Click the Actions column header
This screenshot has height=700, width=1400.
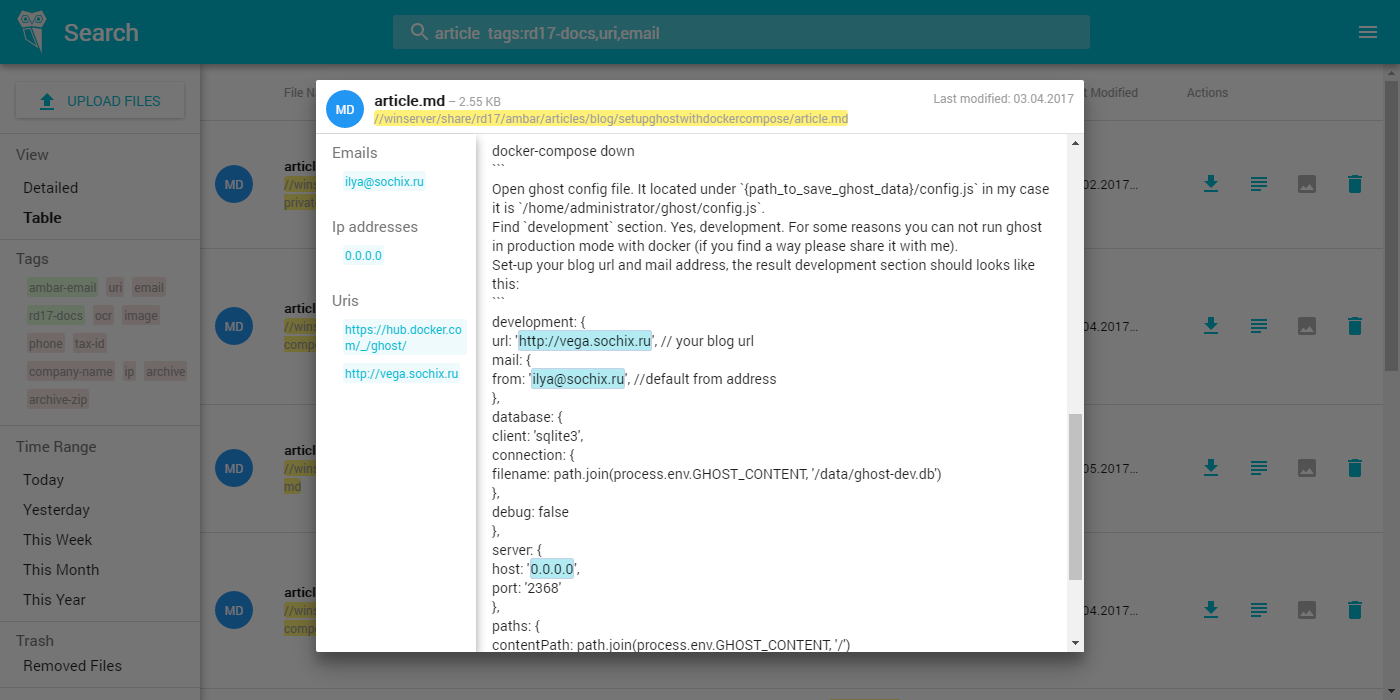pyautogui.click(x=1207, y=93)
